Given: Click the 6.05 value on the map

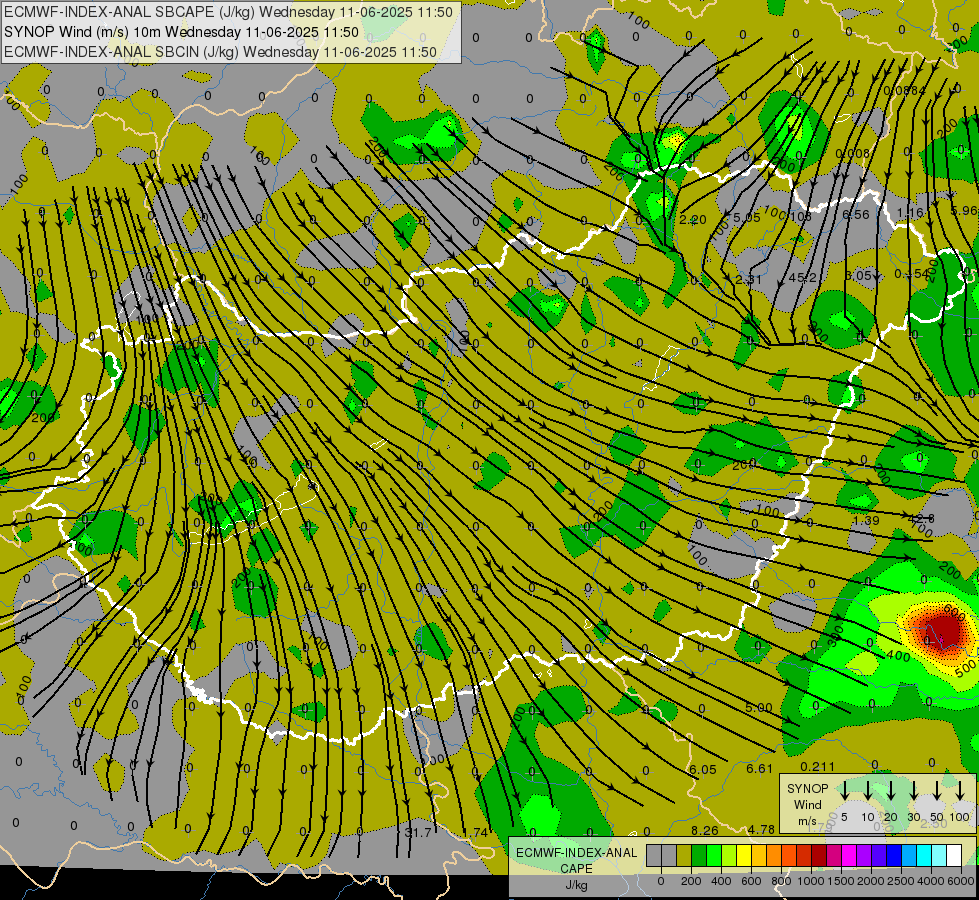Looking at the screenshot, I should click(702, 769).
